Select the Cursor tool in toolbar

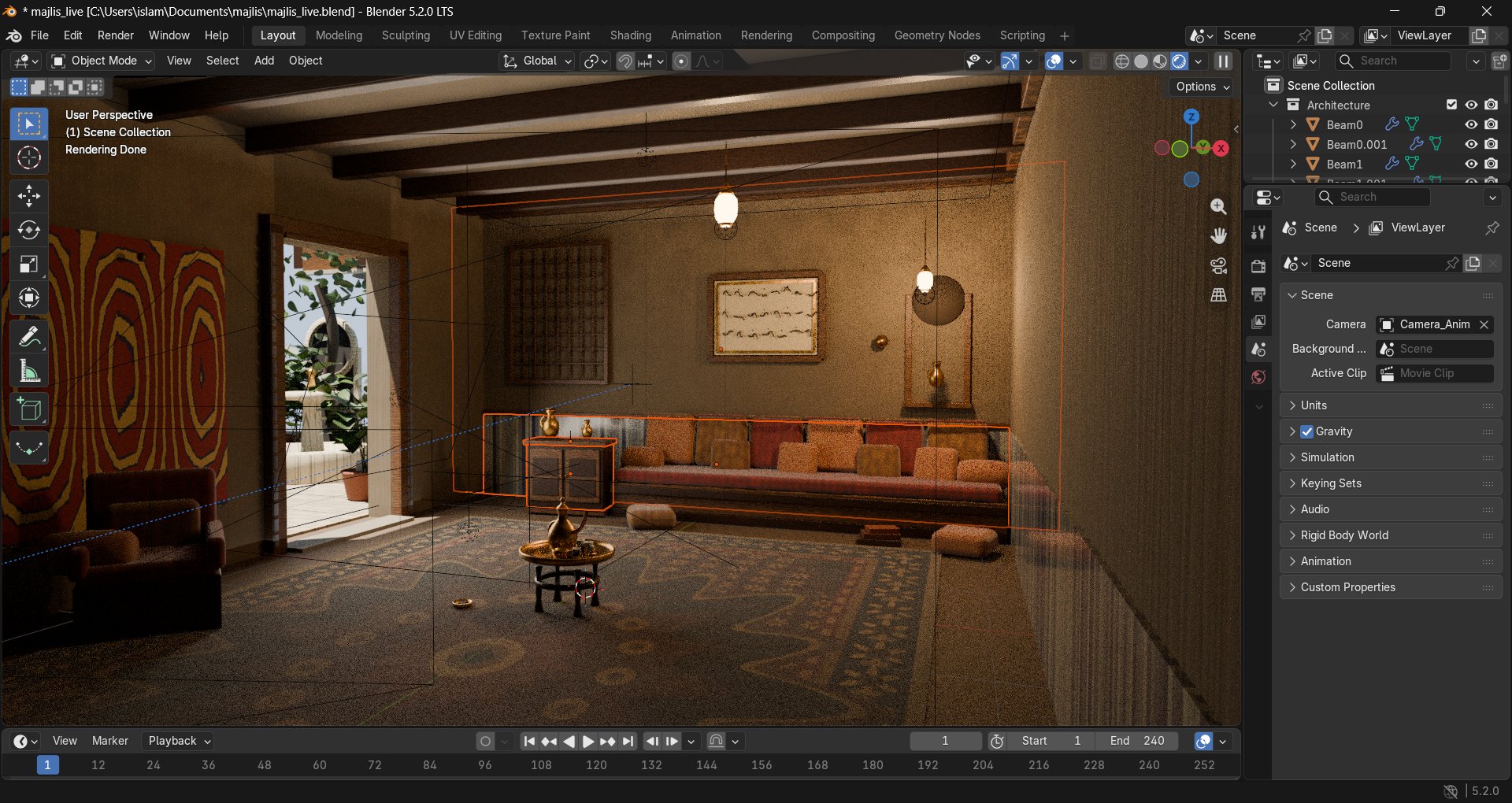29,157
